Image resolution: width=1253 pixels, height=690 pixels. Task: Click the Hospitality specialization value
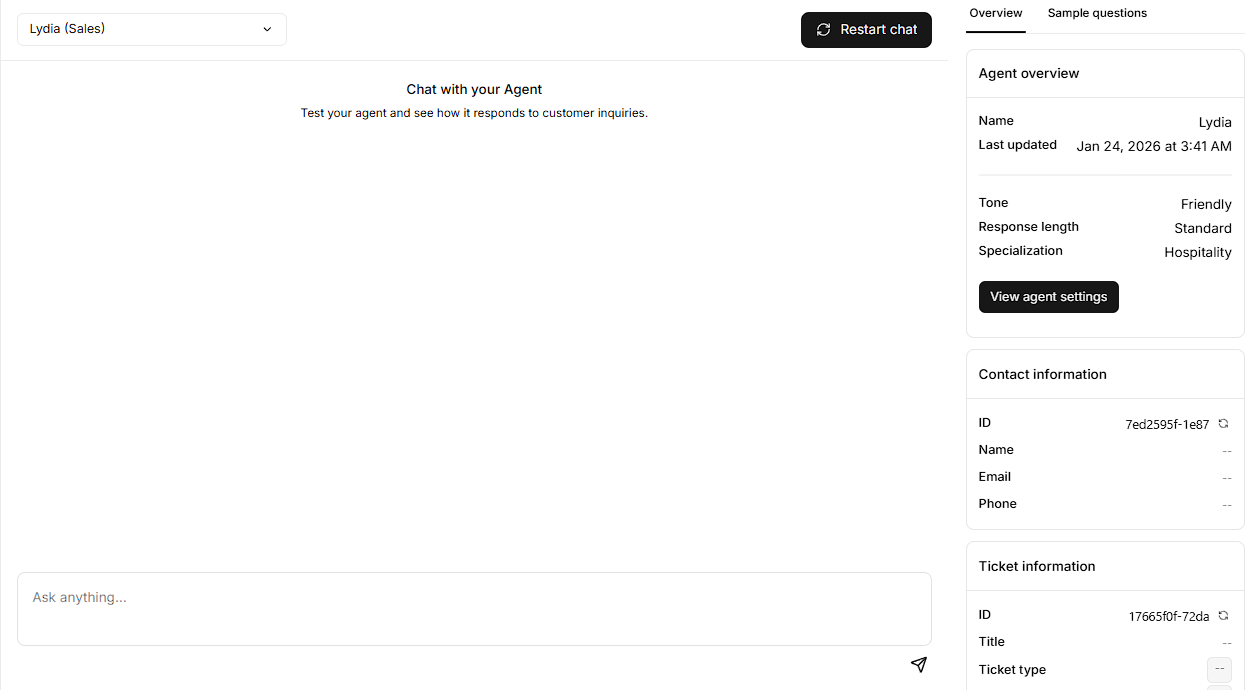coord(1197,252)
